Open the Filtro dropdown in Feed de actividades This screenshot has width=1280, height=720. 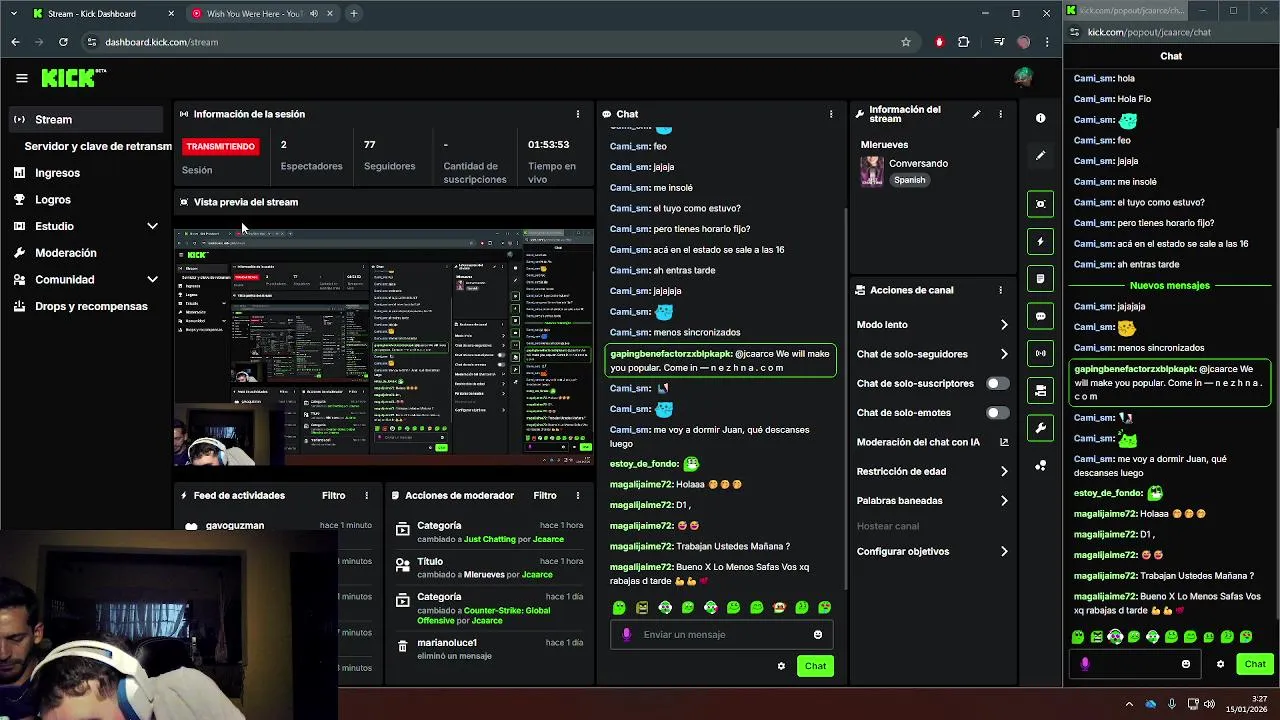pos(333,495)
